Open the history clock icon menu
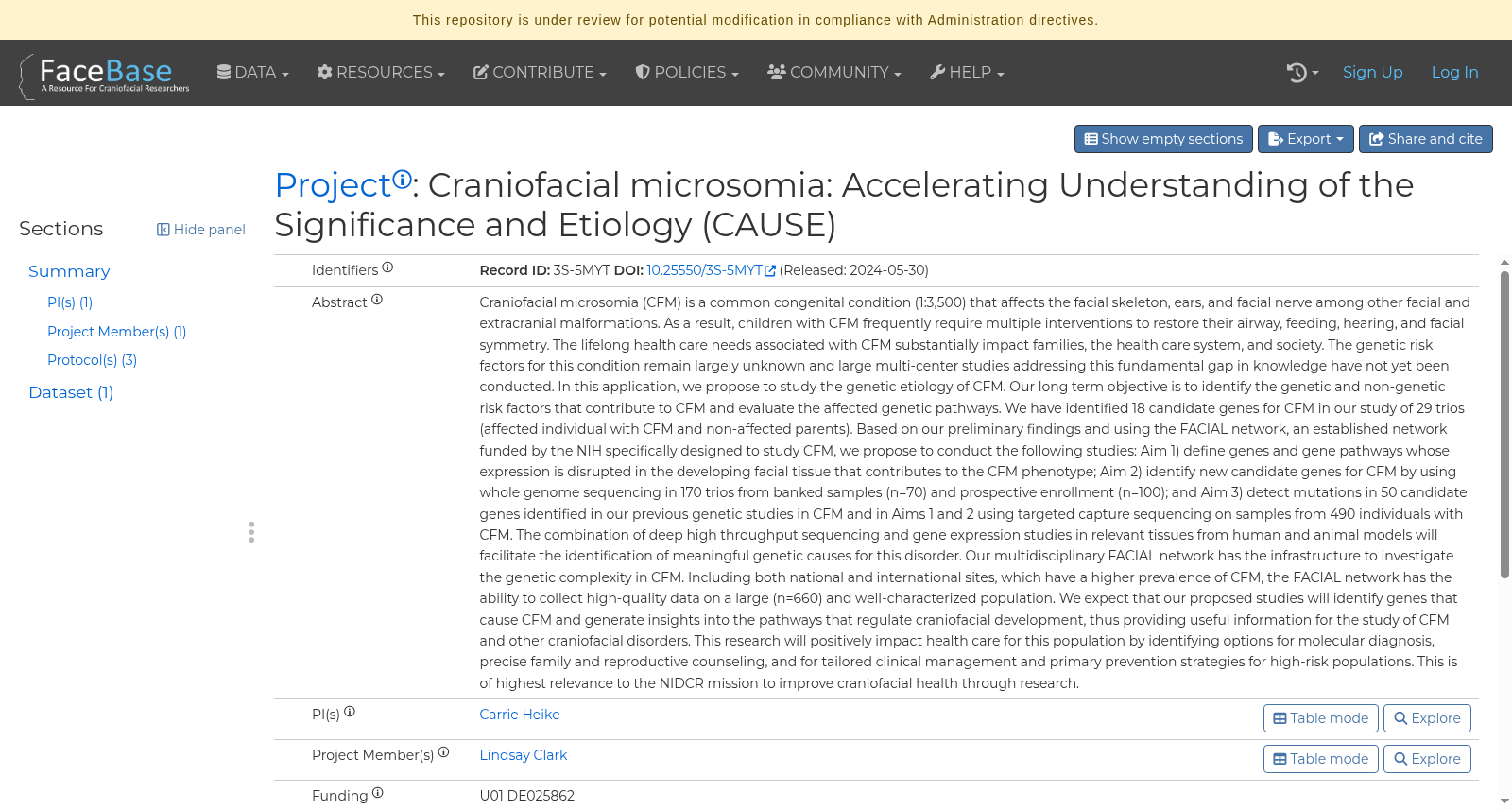The height and width of the screenshot is (810, 1512). click(1302, 73)
